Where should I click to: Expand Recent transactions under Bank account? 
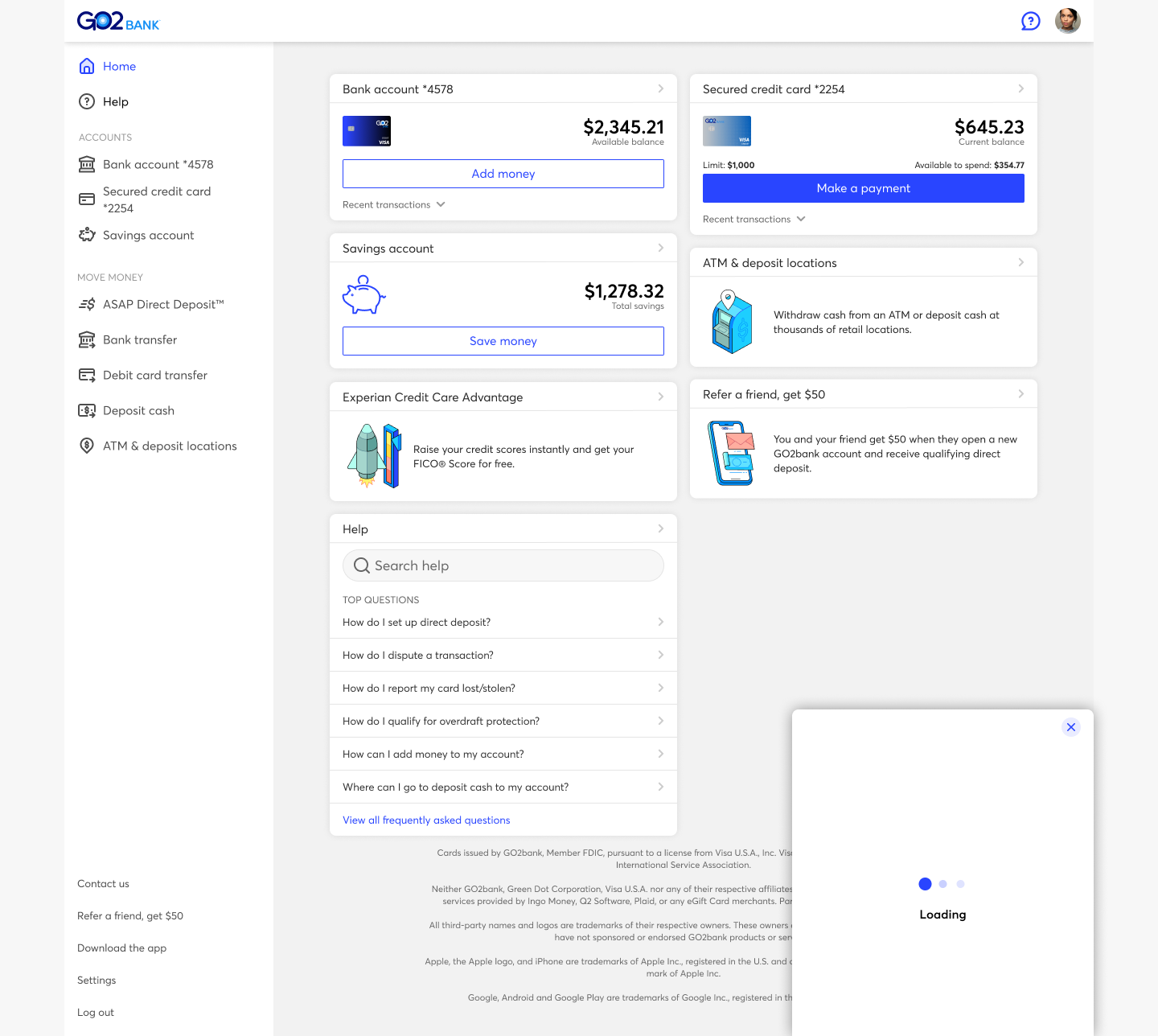(x=394, y=205)
